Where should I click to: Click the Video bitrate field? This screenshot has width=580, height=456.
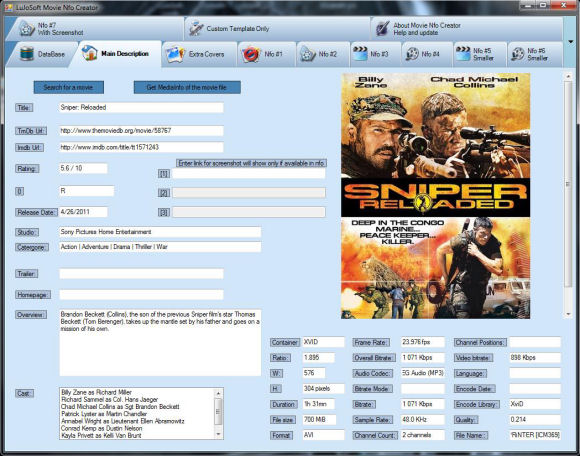[x=535, y=358]
